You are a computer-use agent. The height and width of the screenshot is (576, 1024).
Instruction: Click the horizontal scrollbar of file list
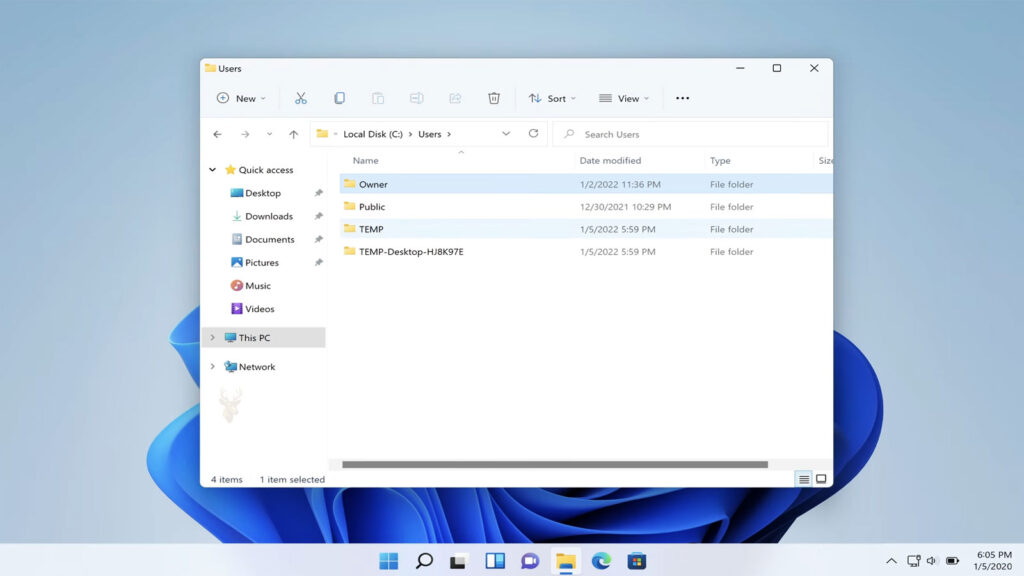point(555,464)
